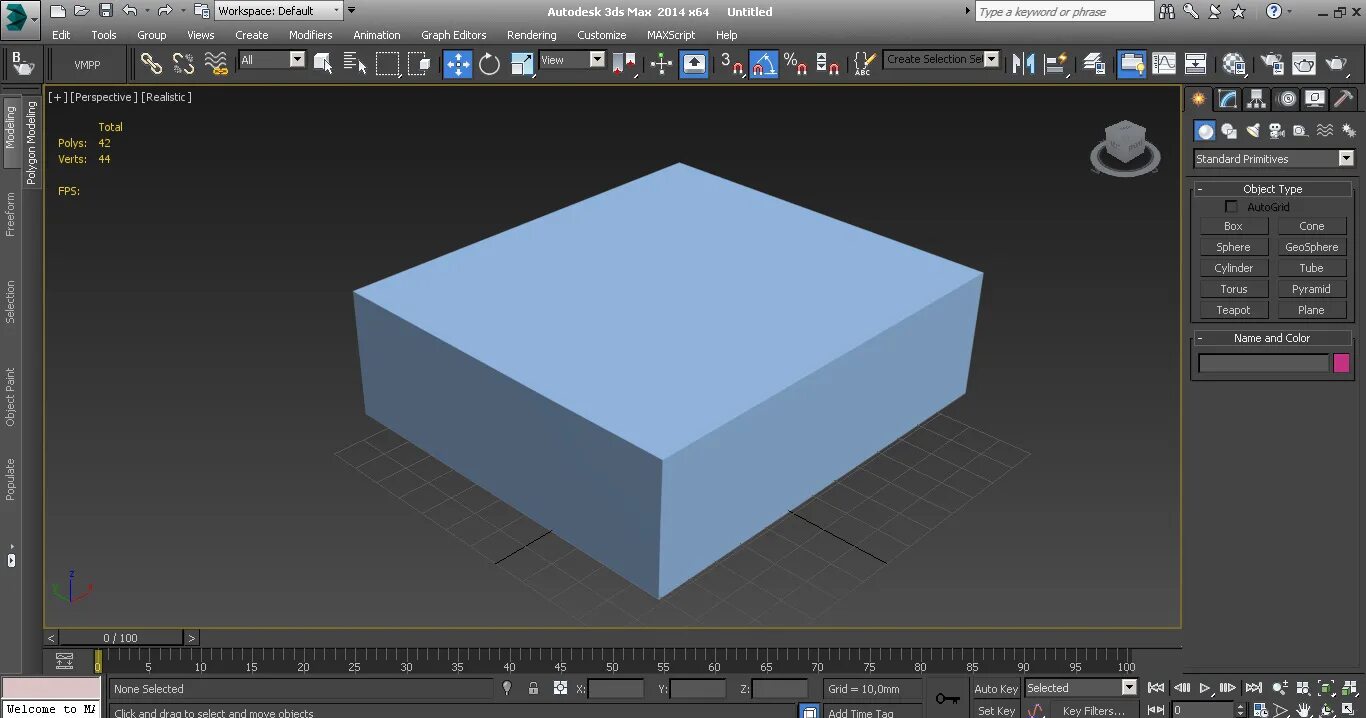The height and width of the screenshot is (718, 1366).
Task: Toggle the Graphite ribbon display
Action: click(1131, 64)
